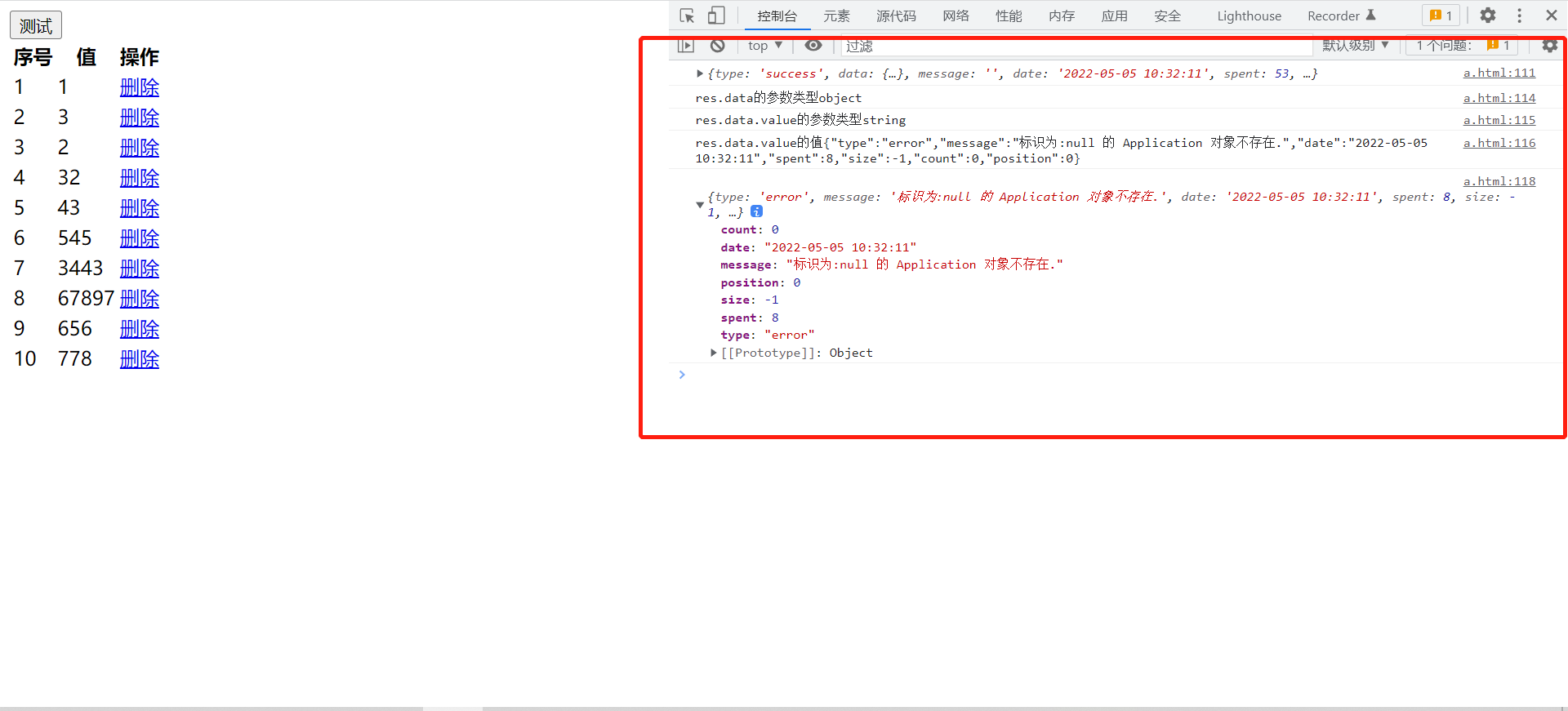The height and width of the screenshot is (711, 1568).
Task: Toggle the device toolbar icon
Action: [716, 16]
